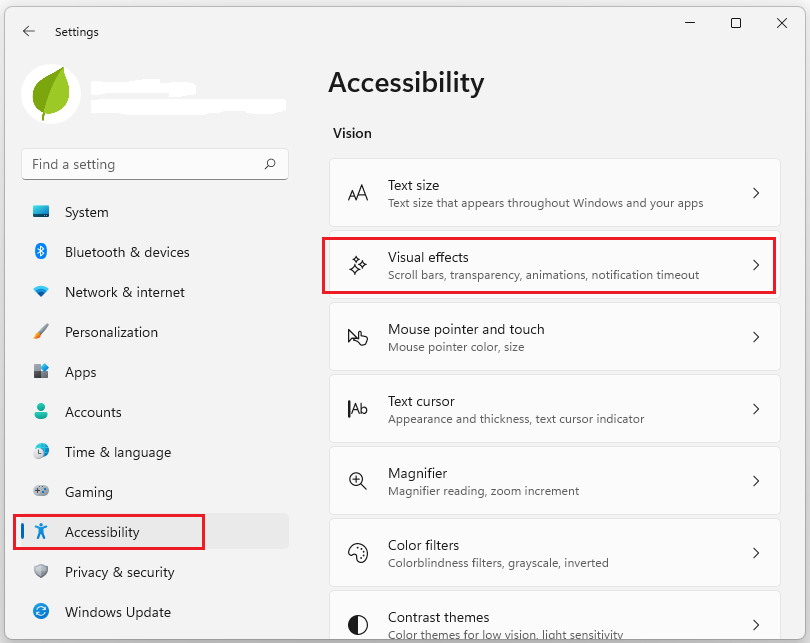Click the Text size AA icon
The height and width of the screenshot is (643, 810).
coord(357,193)
